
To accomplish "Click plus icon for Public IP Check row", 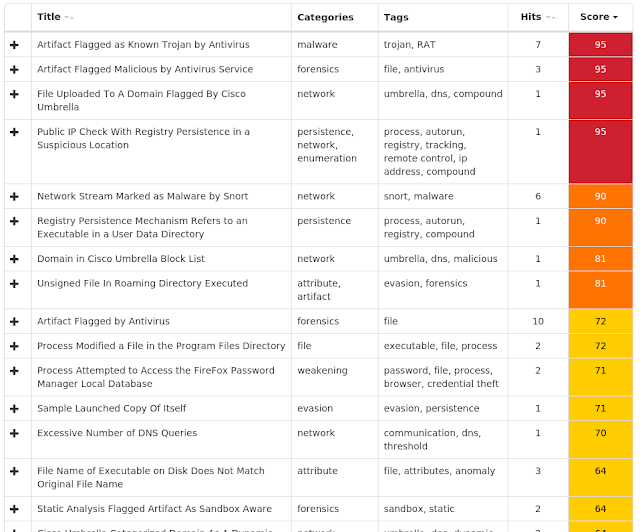I will (x=14, y=132).
